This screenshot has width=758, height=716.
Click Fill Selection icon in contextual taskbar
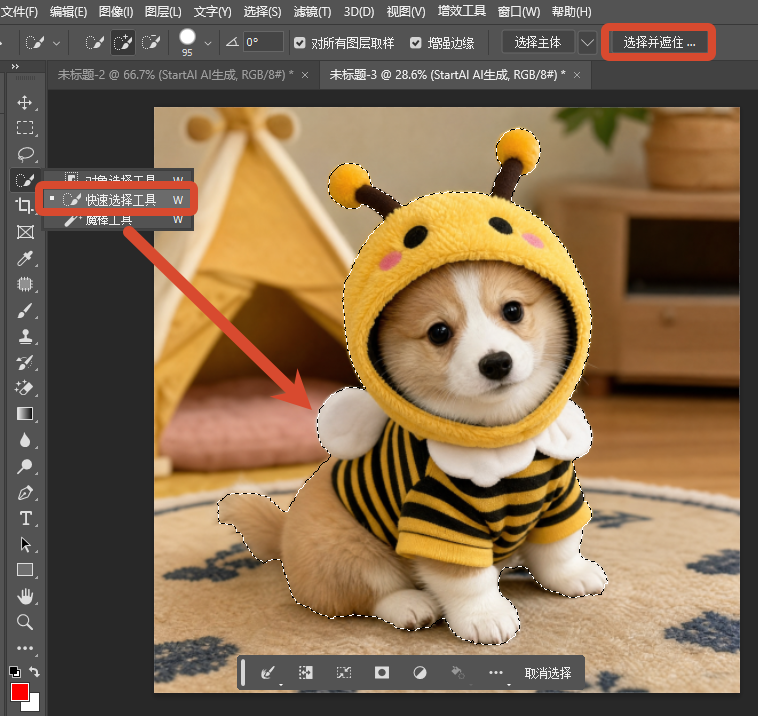[x=458, y=672]
